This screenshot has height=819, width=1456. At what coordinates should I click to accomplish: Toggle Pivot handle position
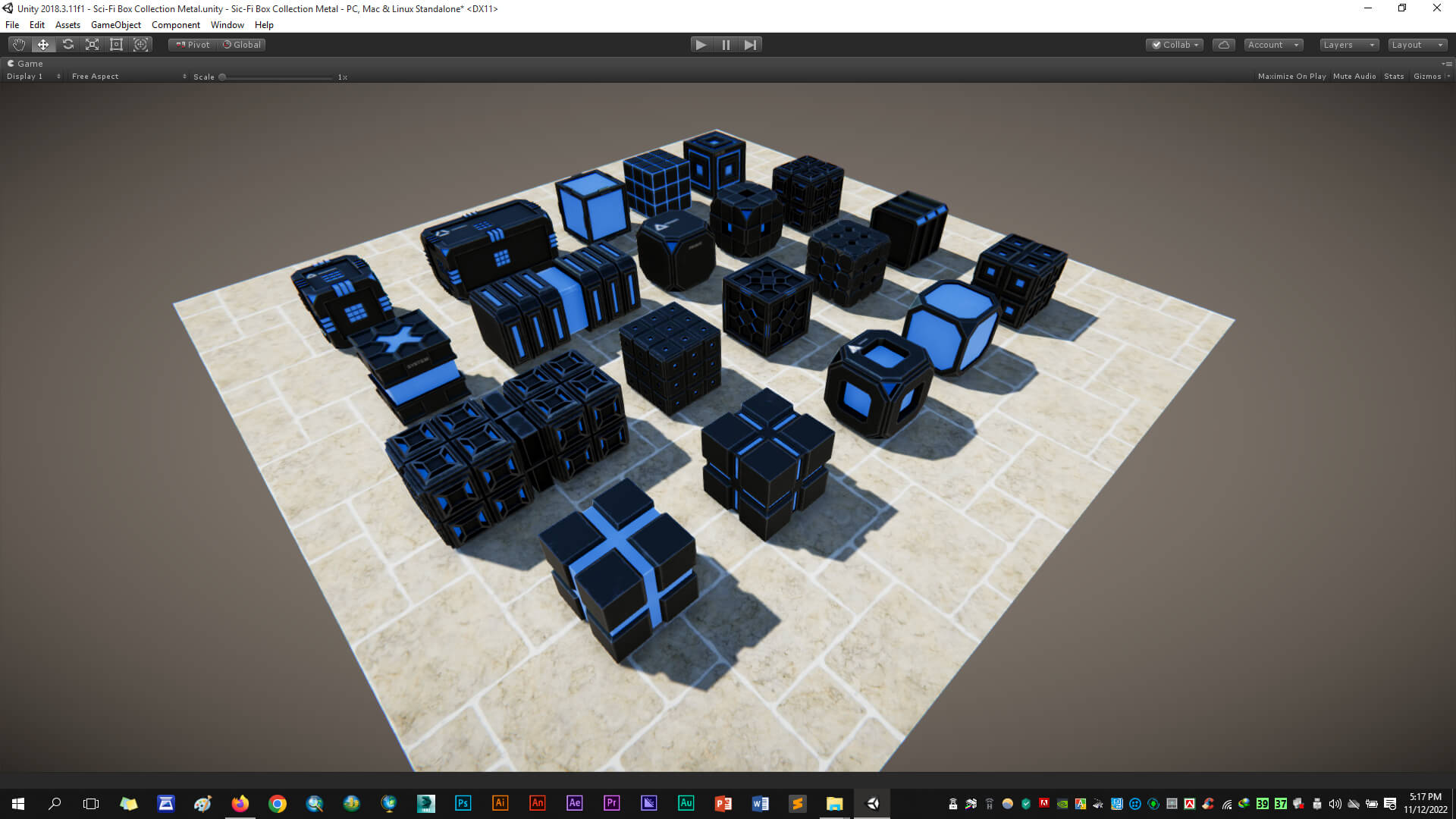[x=193, y=45]
